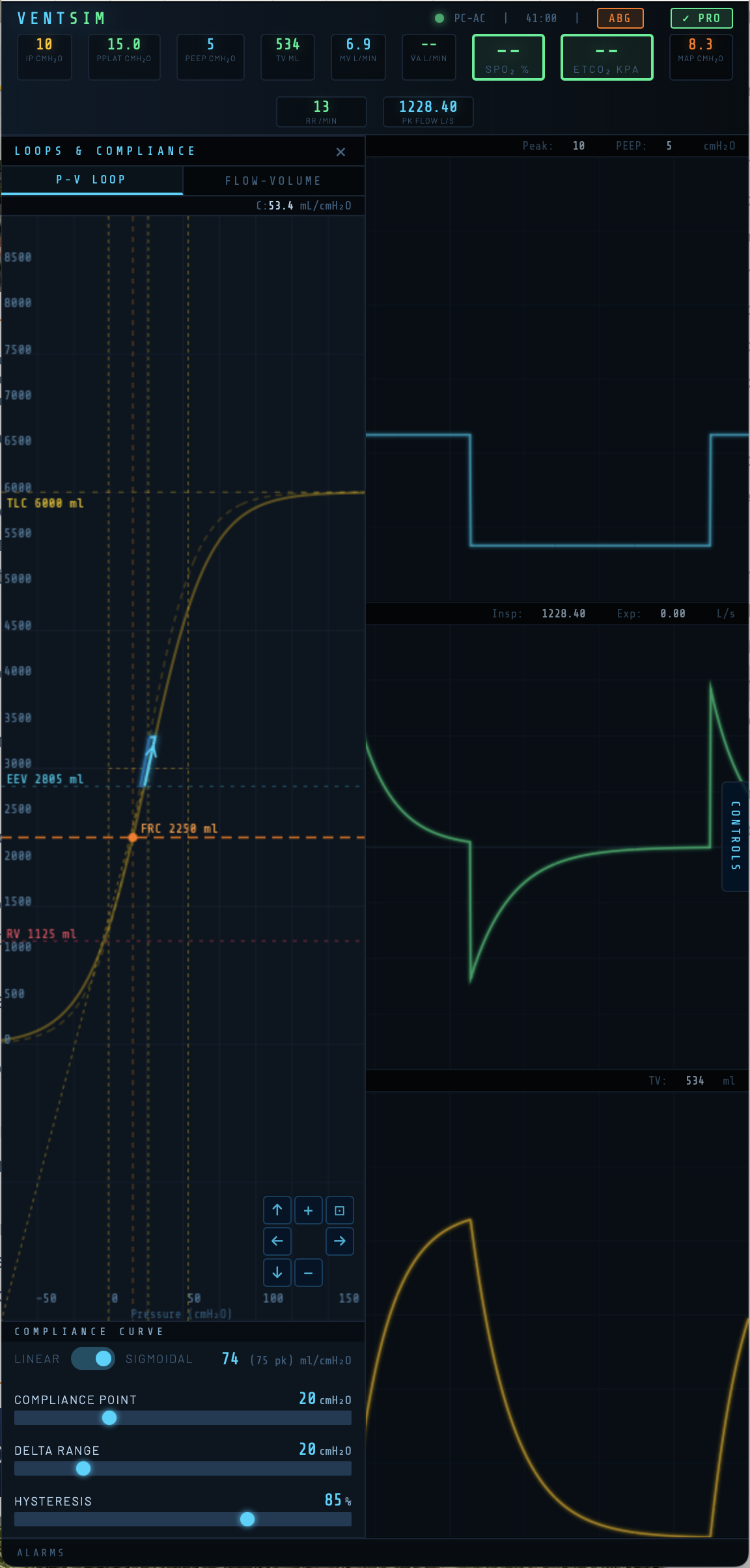Switch to the Flow-Volume tab
Screen dimensions: 750x1568
[x=273, y=181]
